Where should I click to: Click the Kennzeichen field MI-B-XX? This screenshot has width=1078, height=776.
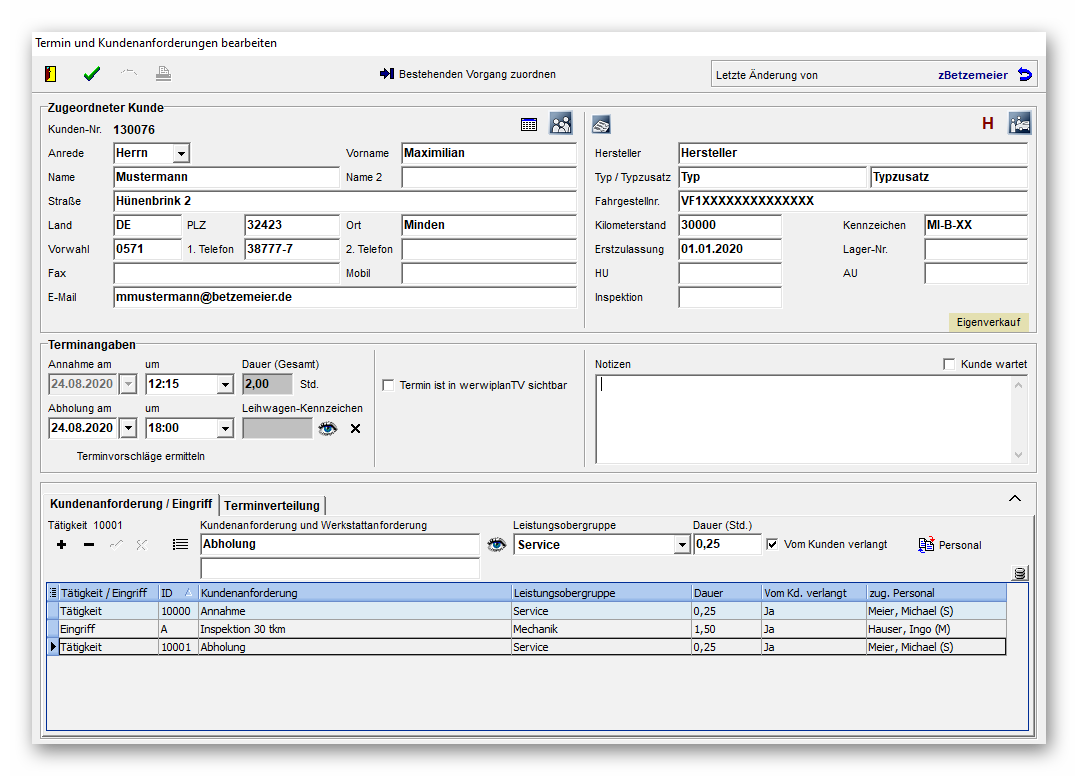(x=976, y=225)
